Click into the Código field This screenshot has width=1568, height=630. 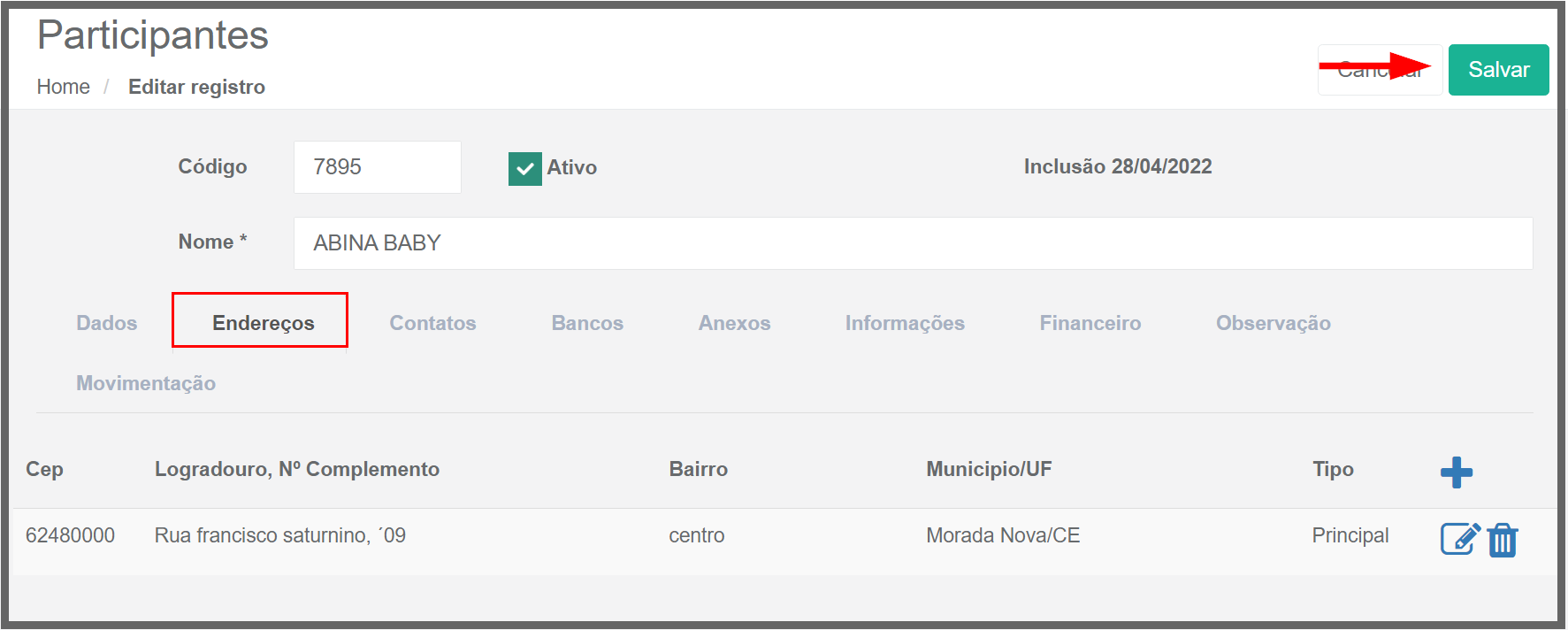[377, 167]
